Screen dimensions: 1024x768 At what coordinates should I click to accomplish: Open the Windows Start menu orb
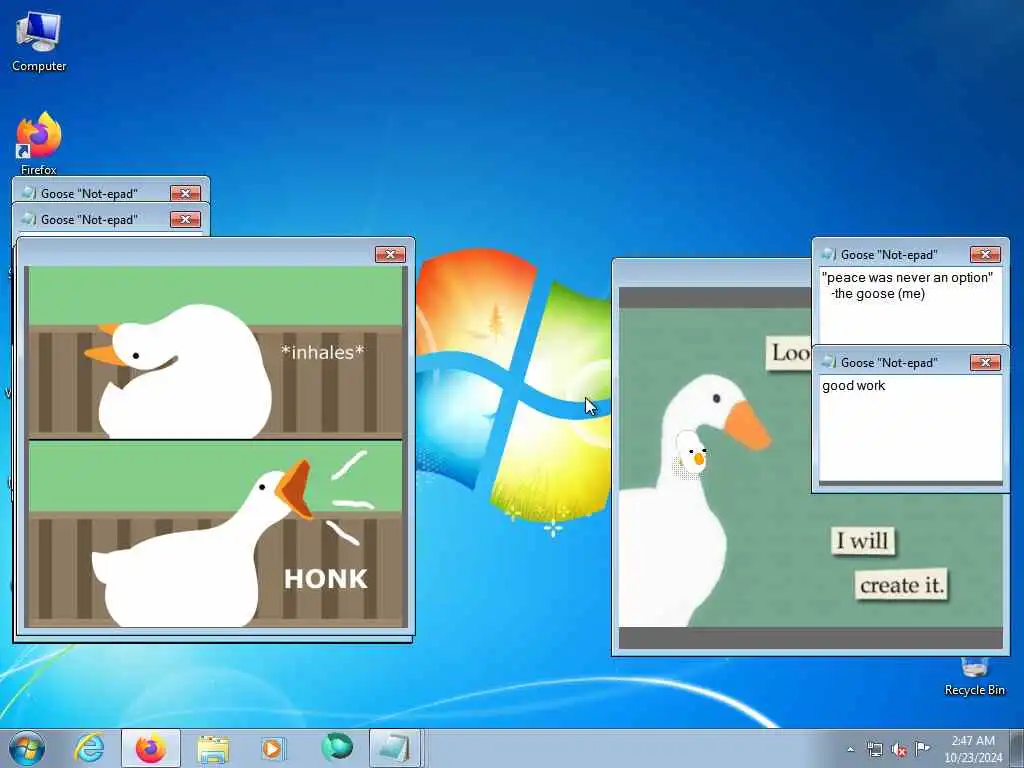coord(27,748)
